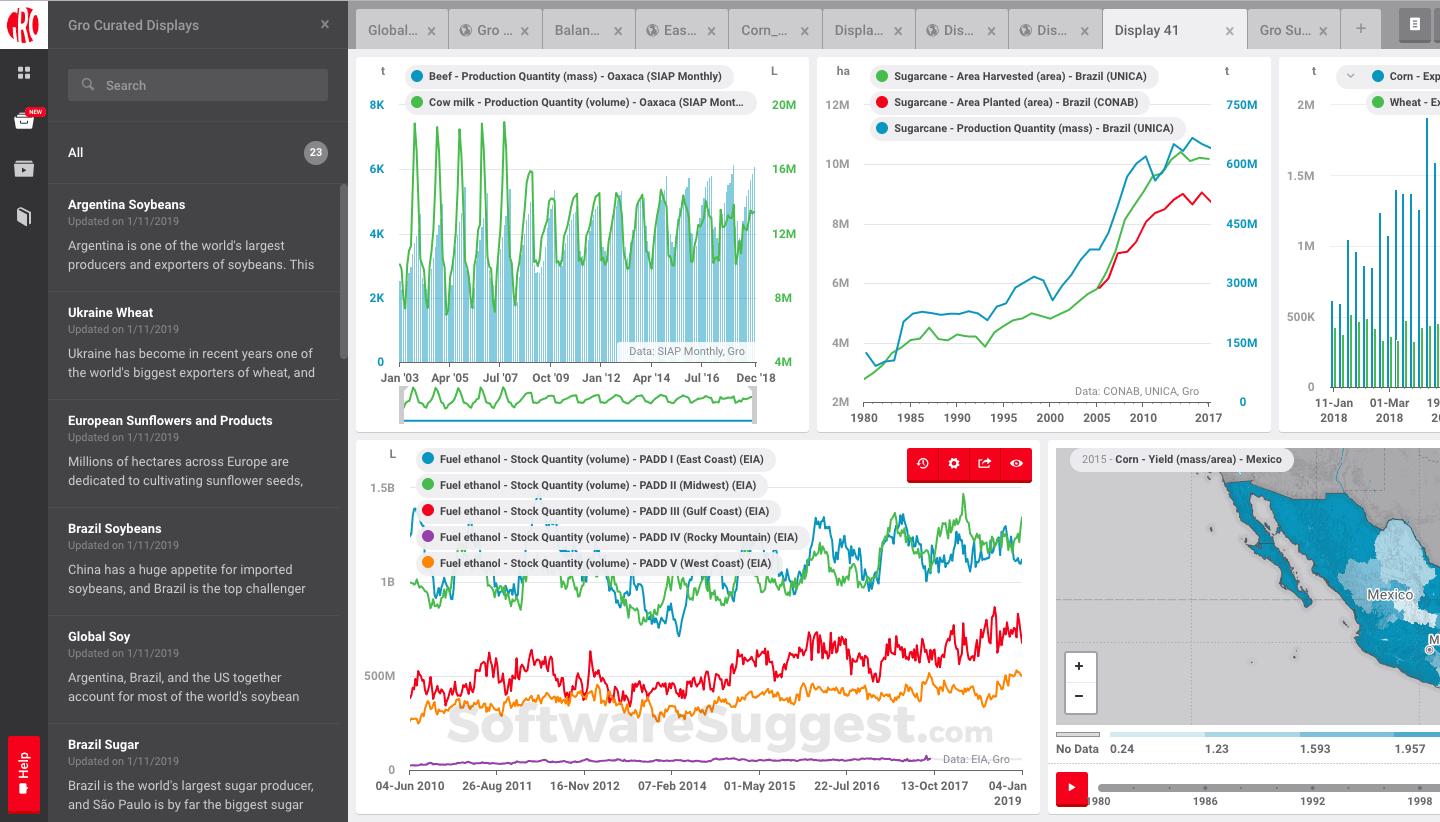Select the video displays icon in sidebar
The height and width of the screenshot is (822, 1440).
(x=23, y=168)
